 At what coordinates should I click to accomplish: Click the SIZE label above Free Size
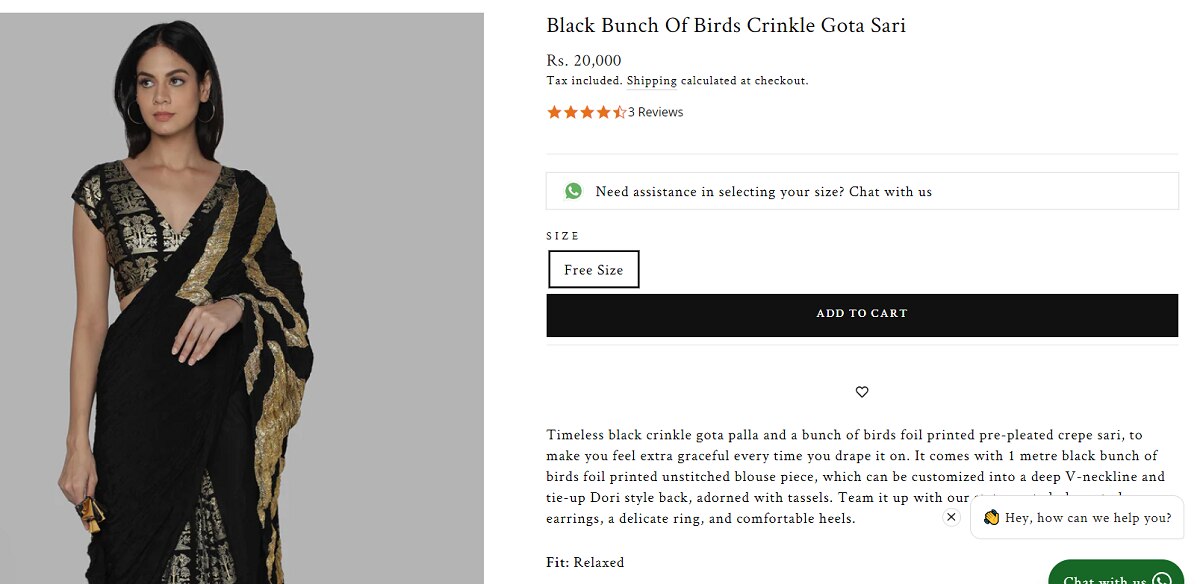pos(563,236)
